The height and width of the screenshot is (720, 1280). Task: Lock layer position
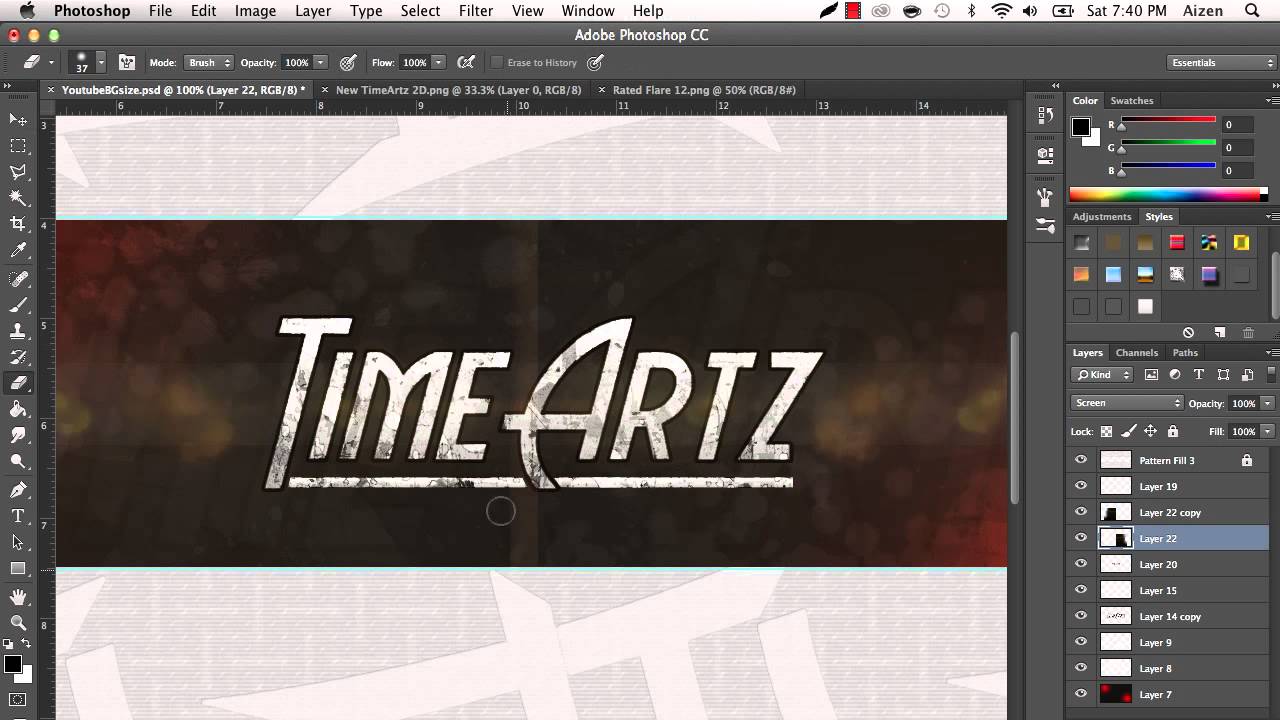tap(1150, 432)
